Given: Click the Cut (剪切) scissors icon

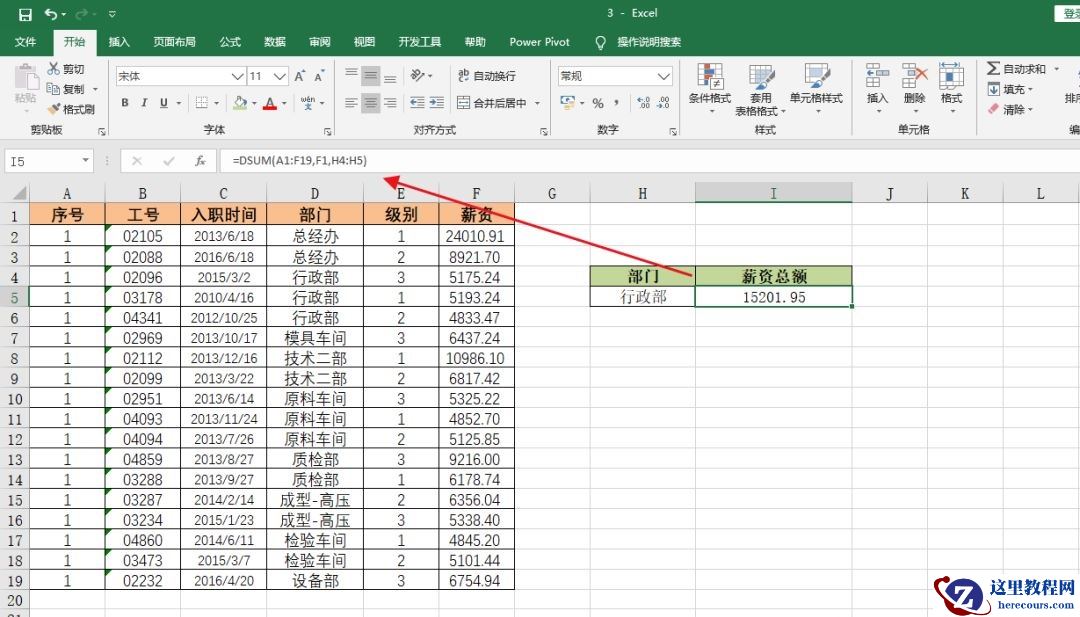Looking at the screenshot, I should coord(54,69).
